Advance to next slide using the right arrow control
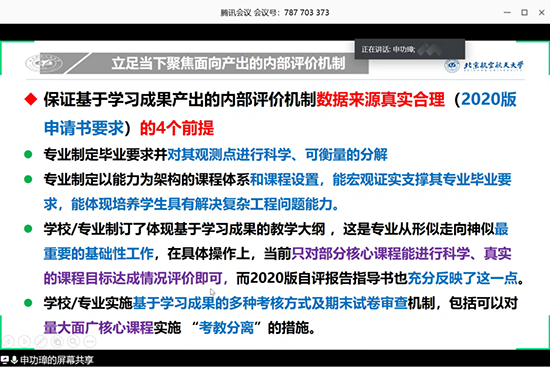Image resolution: width=550 pixels, height=367 pixels. click(x=25, y=341)
